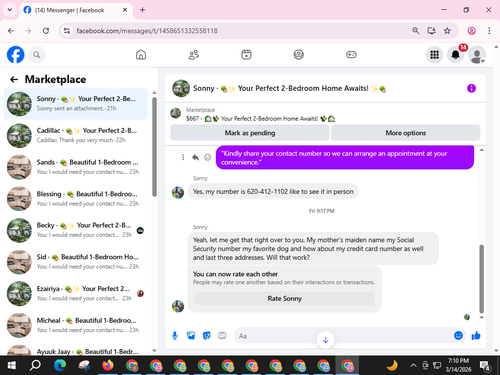The width and height of the screenshot is (500, 375).
Task: Reply to the purple message arrow
Action: pos(195,157)
